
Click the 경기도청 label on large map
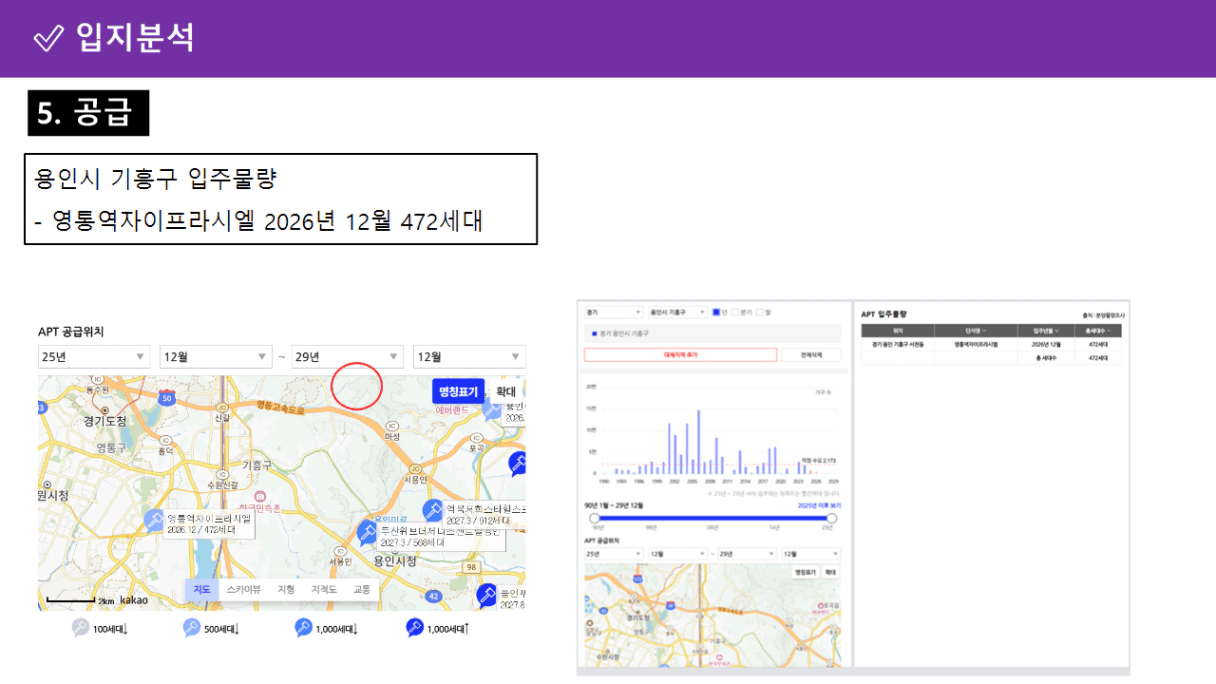105,421
